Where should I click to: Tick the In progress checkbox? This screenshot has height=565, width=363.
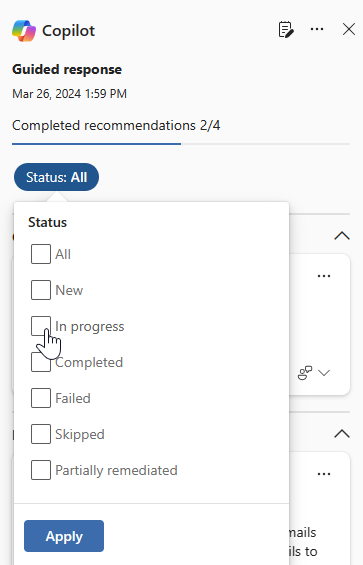(x=41, y=326)
